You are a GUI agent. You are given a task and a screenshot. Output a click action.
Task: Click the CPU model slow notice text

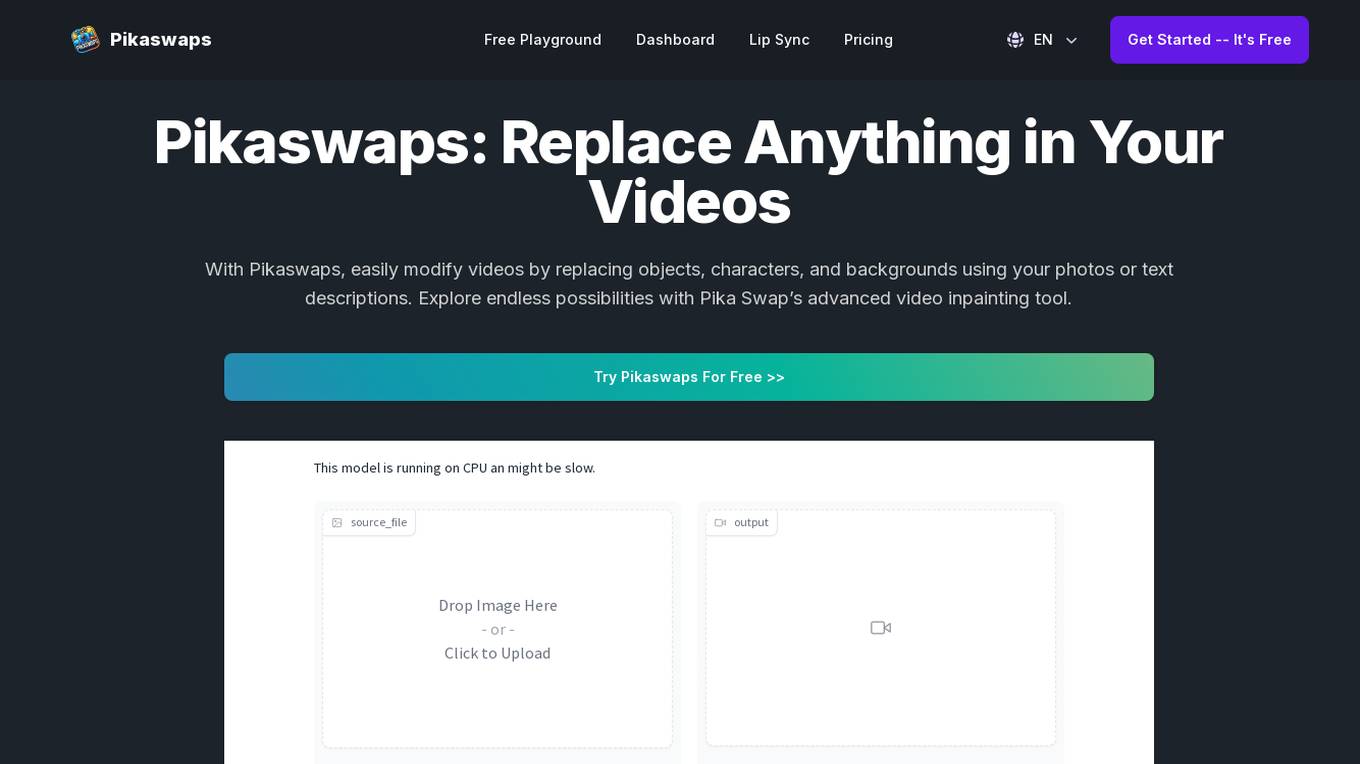click(x=454, y=468)
